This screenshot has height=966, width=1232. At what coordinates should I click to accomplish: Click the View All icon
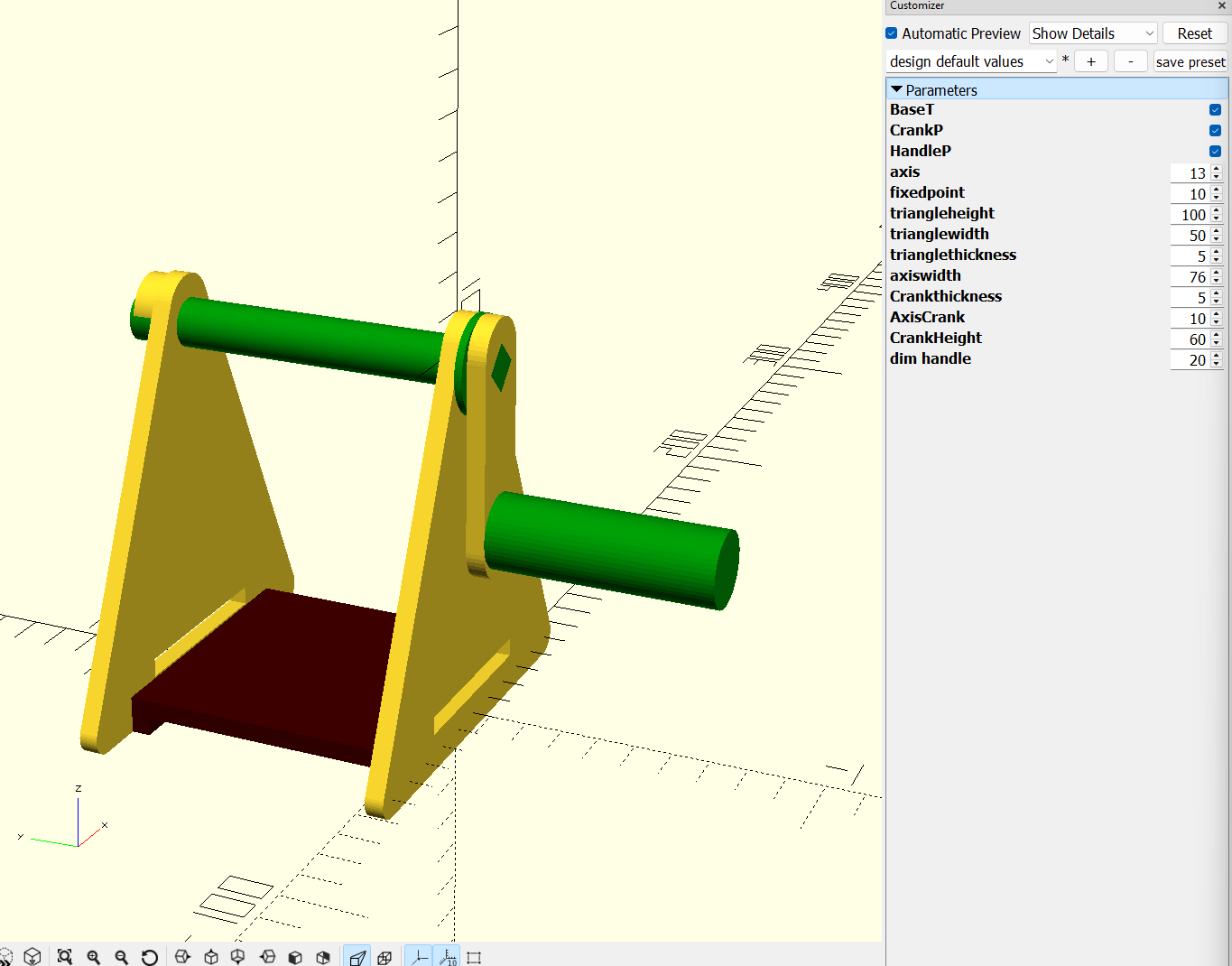tap(64, 957)
